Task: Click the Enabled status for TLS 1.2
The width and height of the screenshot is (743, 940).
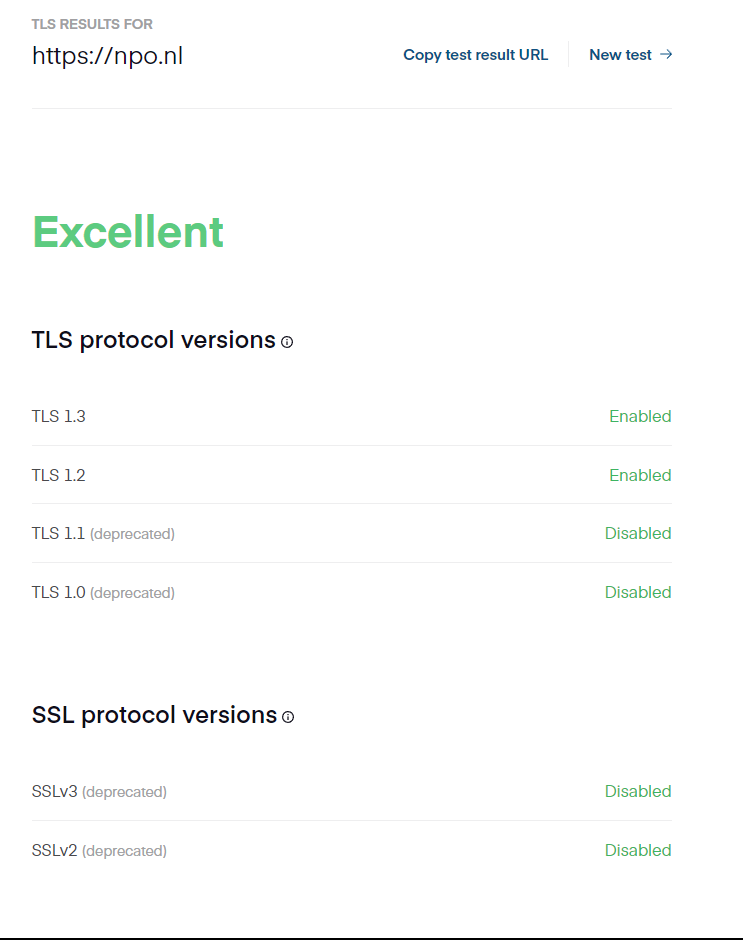Action: pyautogui.click(x=640, y=475)
